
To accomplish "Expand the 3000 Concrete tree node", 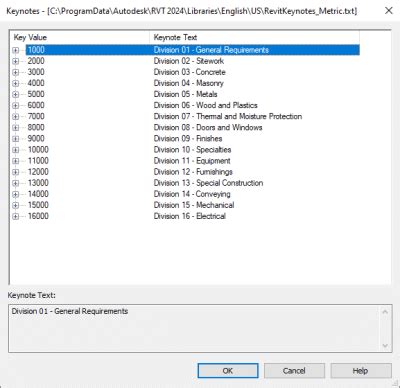I will (x=15, y=72).
